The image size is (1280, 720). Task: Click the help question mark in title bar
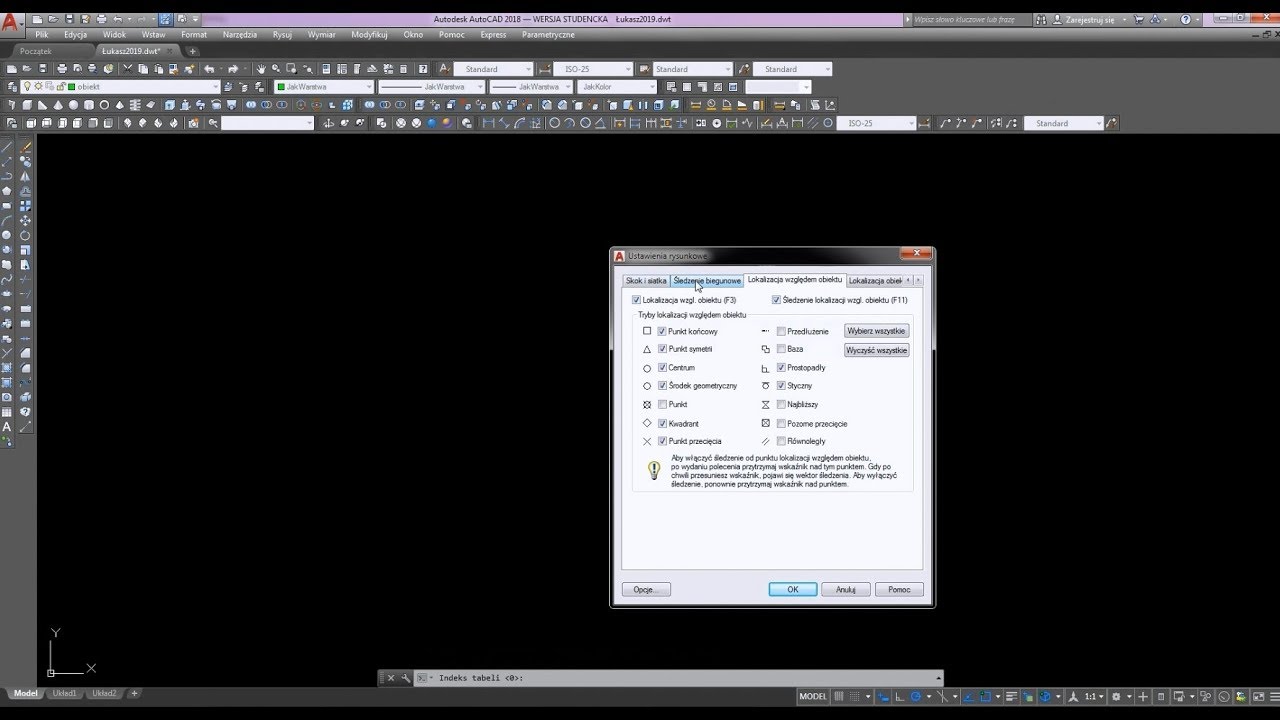coord(1186,20)
